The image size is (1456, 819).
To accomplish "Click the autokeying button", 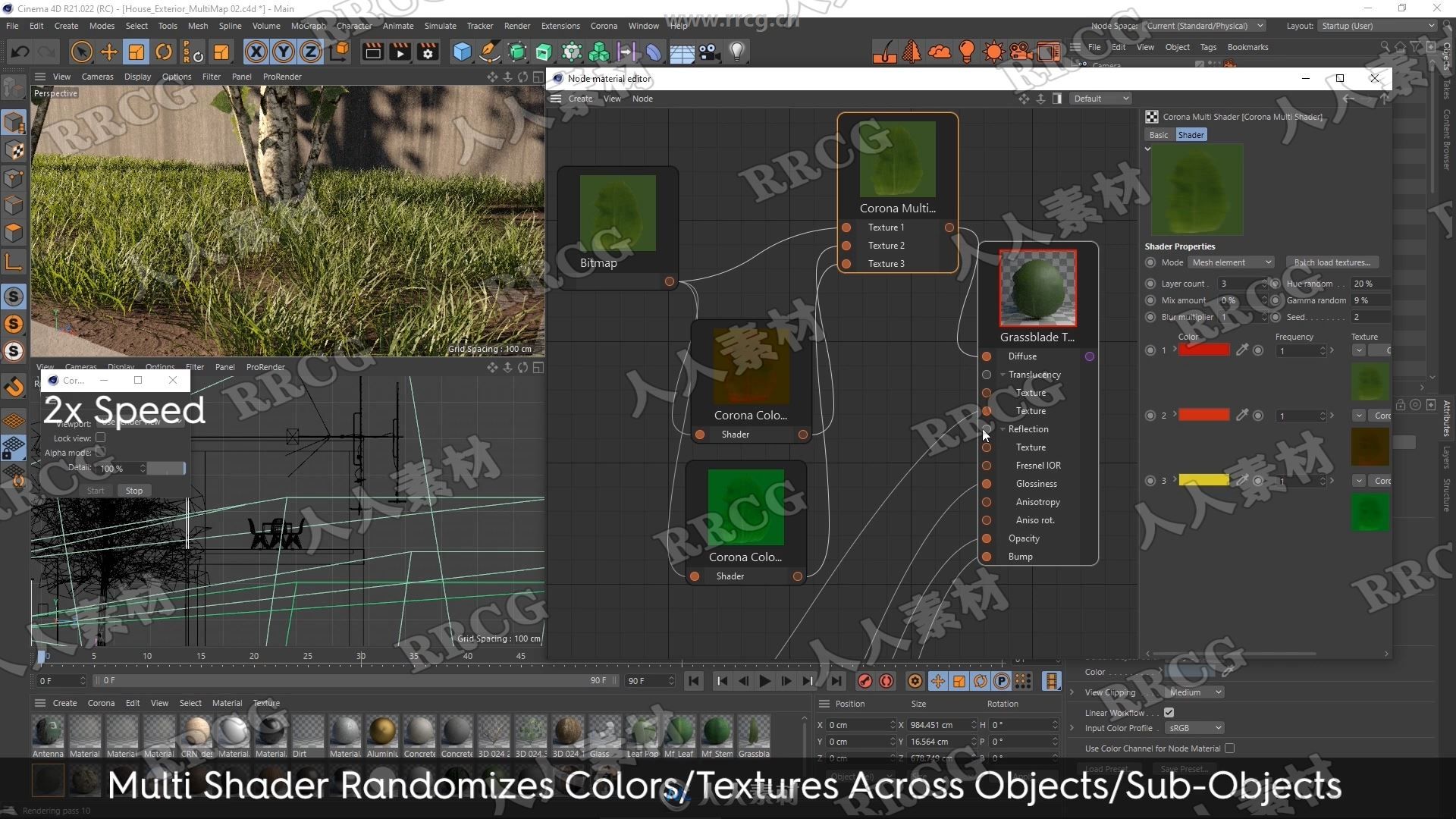I will [886, 681].
